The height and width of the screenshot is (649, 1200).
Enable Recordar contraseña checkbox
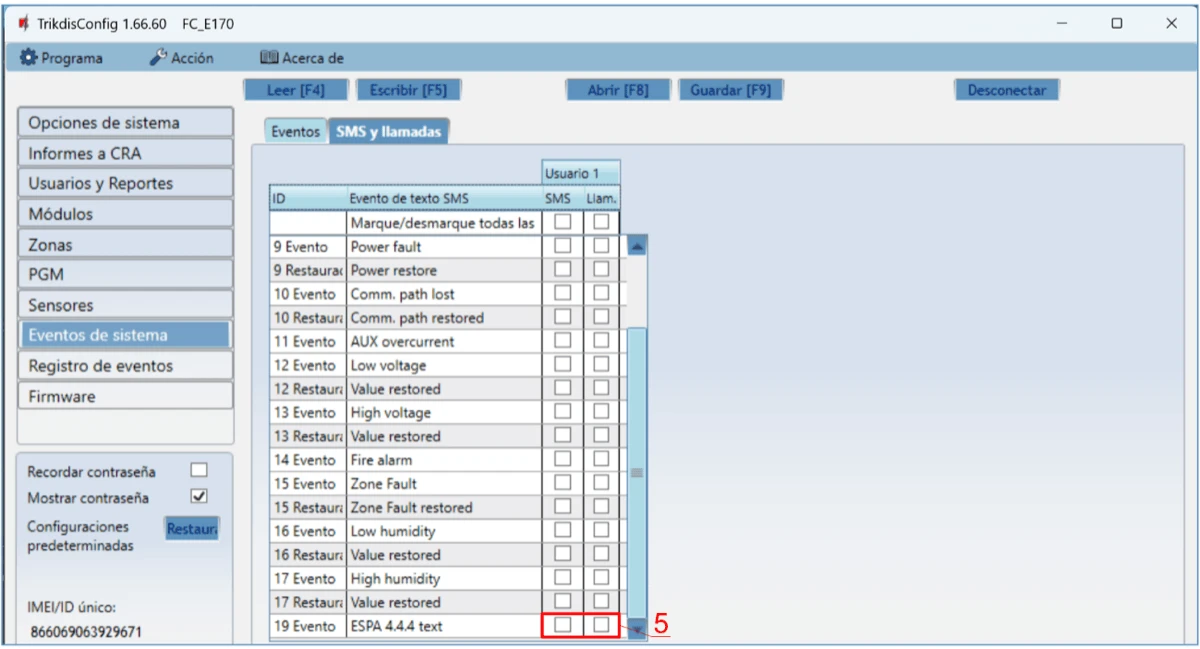click(x=199, y=470)
